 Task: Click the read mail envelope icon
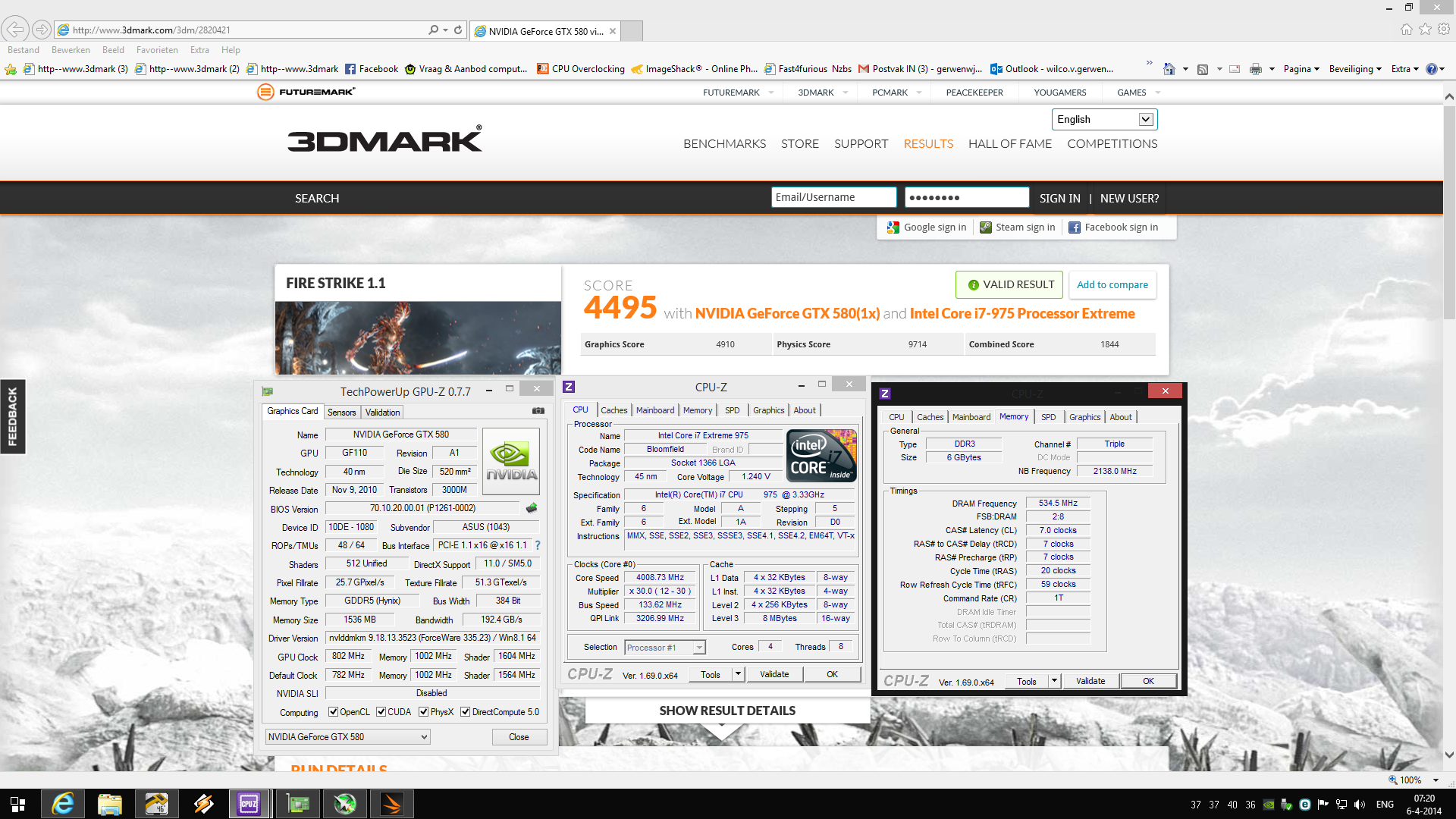1235,69
